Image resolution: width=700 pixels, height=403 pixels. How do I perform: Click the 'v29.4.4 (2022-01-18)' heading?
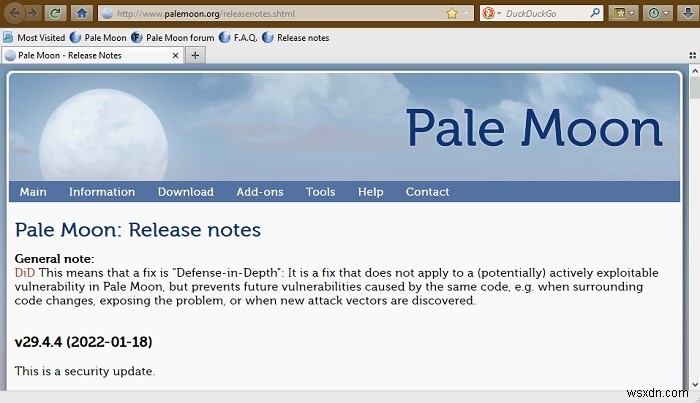coord(83,342)
